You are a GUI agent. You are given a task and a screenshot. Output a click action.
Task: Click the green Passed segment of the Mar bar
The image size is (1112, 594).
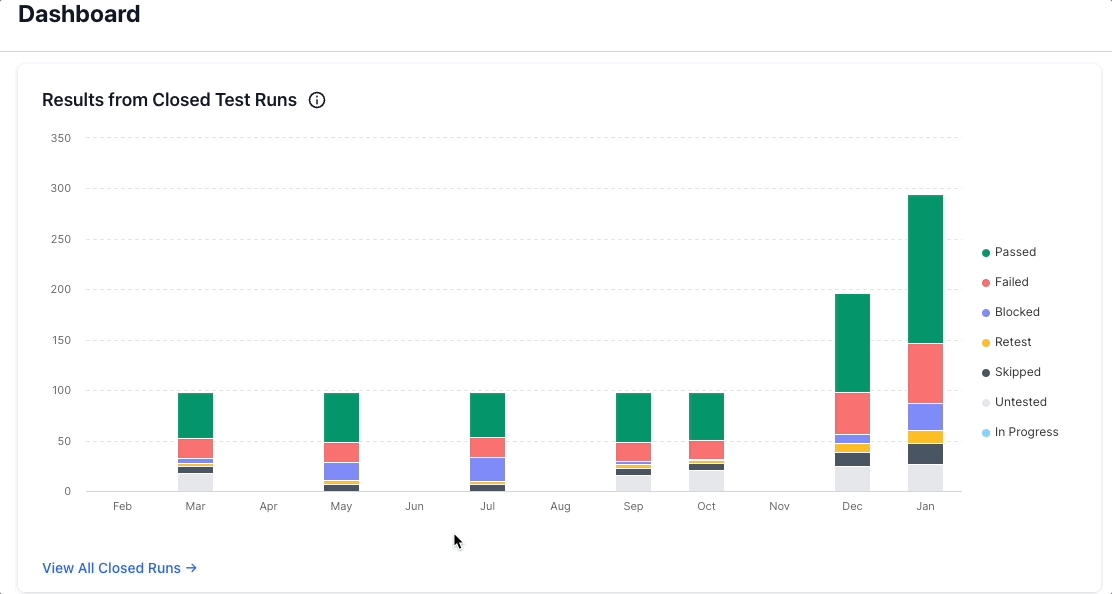coord(195,415)
